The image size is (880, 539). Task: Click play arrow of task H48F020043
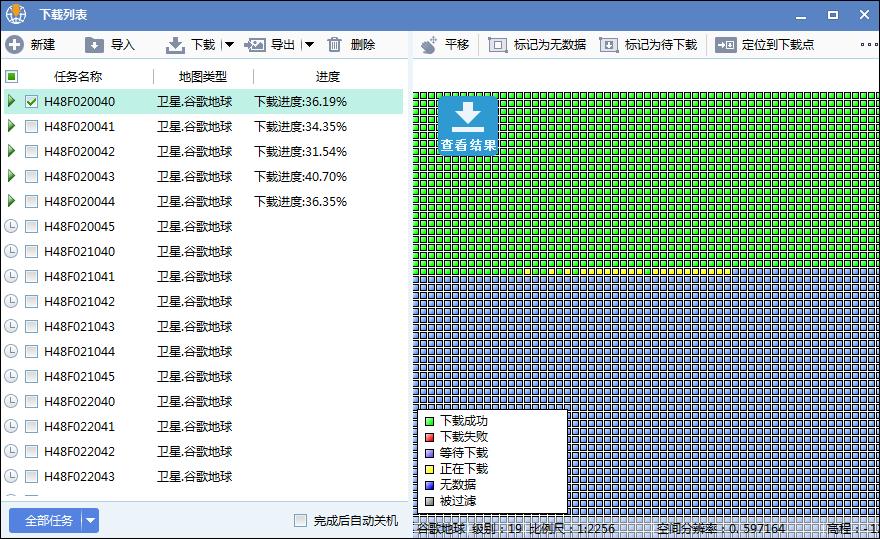[11, 176]
